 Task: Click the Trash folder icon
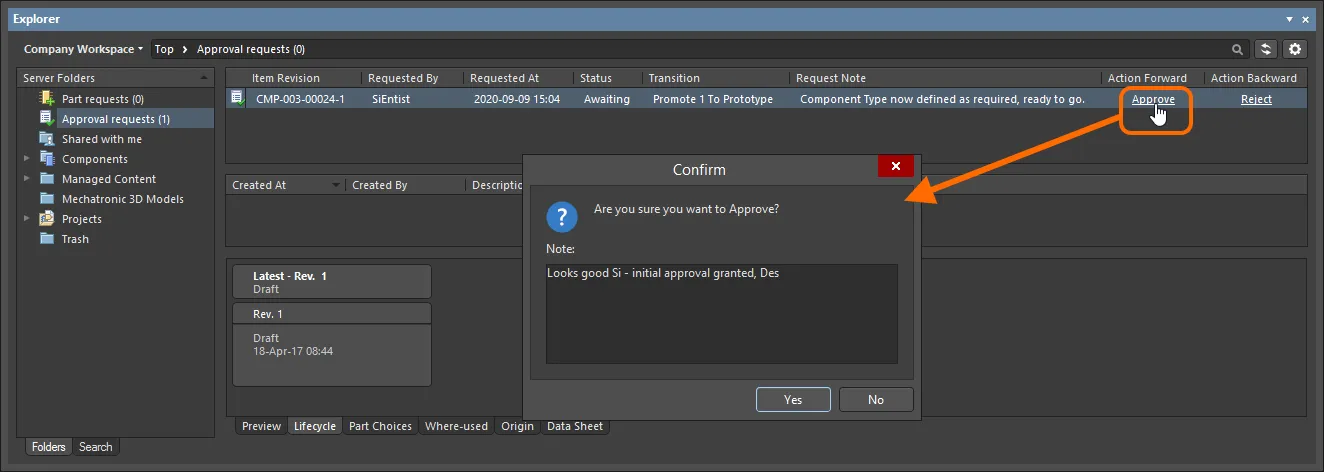(47, 238)
